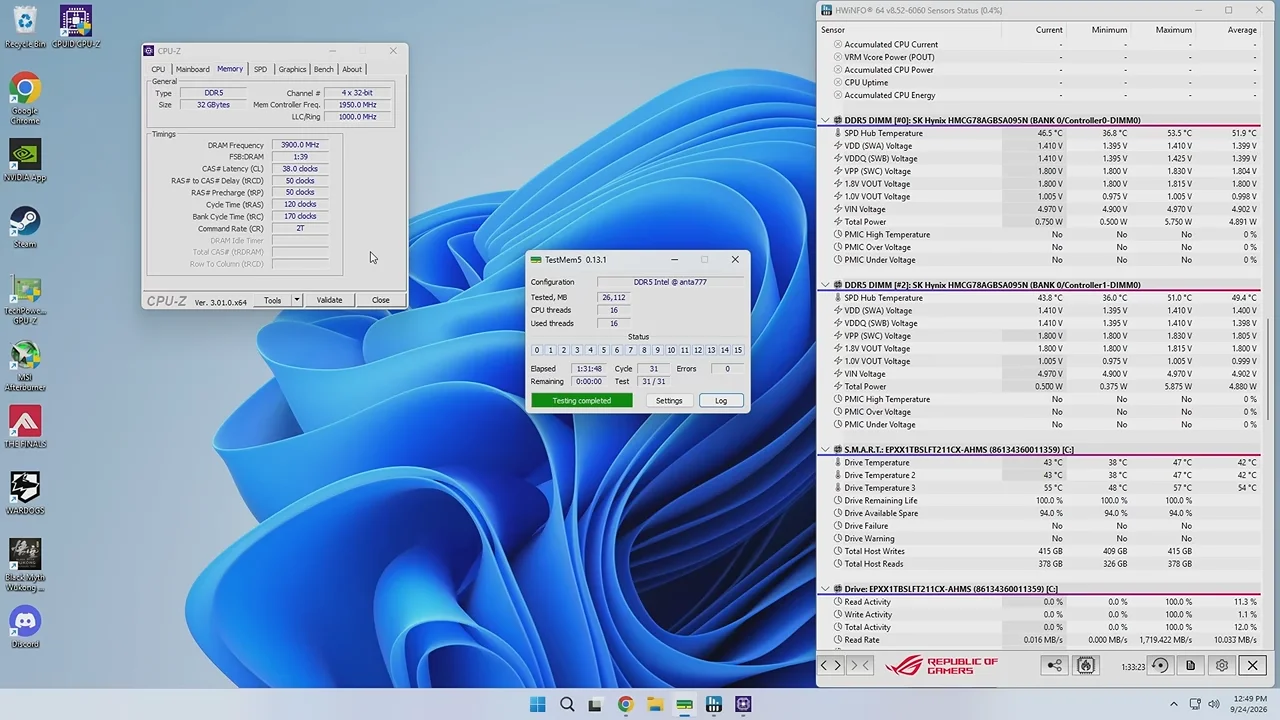Switch to CPU tab in CPU-Z
The height and width of the screenshot is (720, 1280).
[158, 69]
